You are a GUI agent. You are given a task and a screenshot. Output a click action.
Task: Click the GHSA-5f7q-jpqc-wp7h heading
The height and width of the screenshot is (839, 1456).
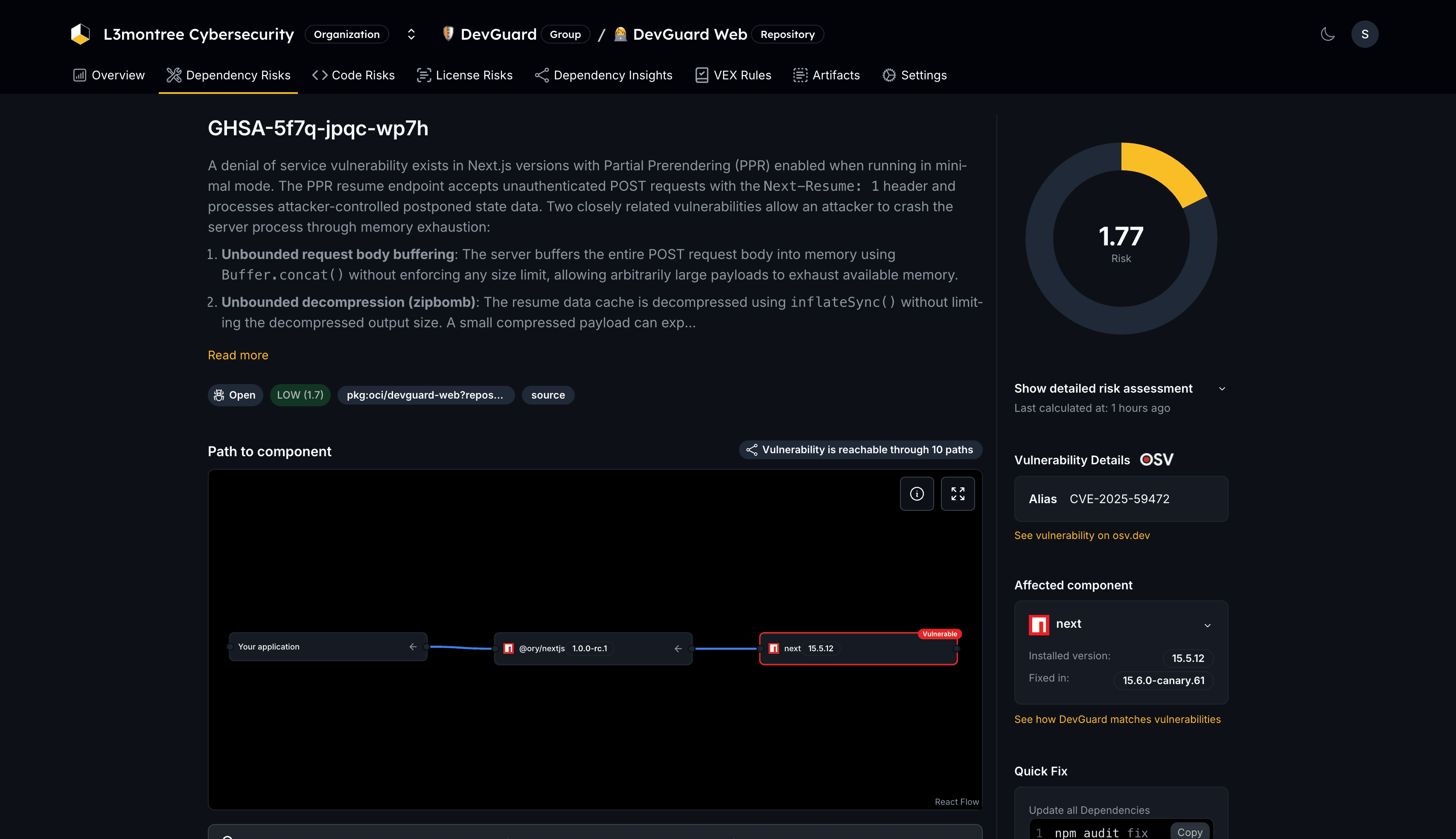click(x=317, y=128)
